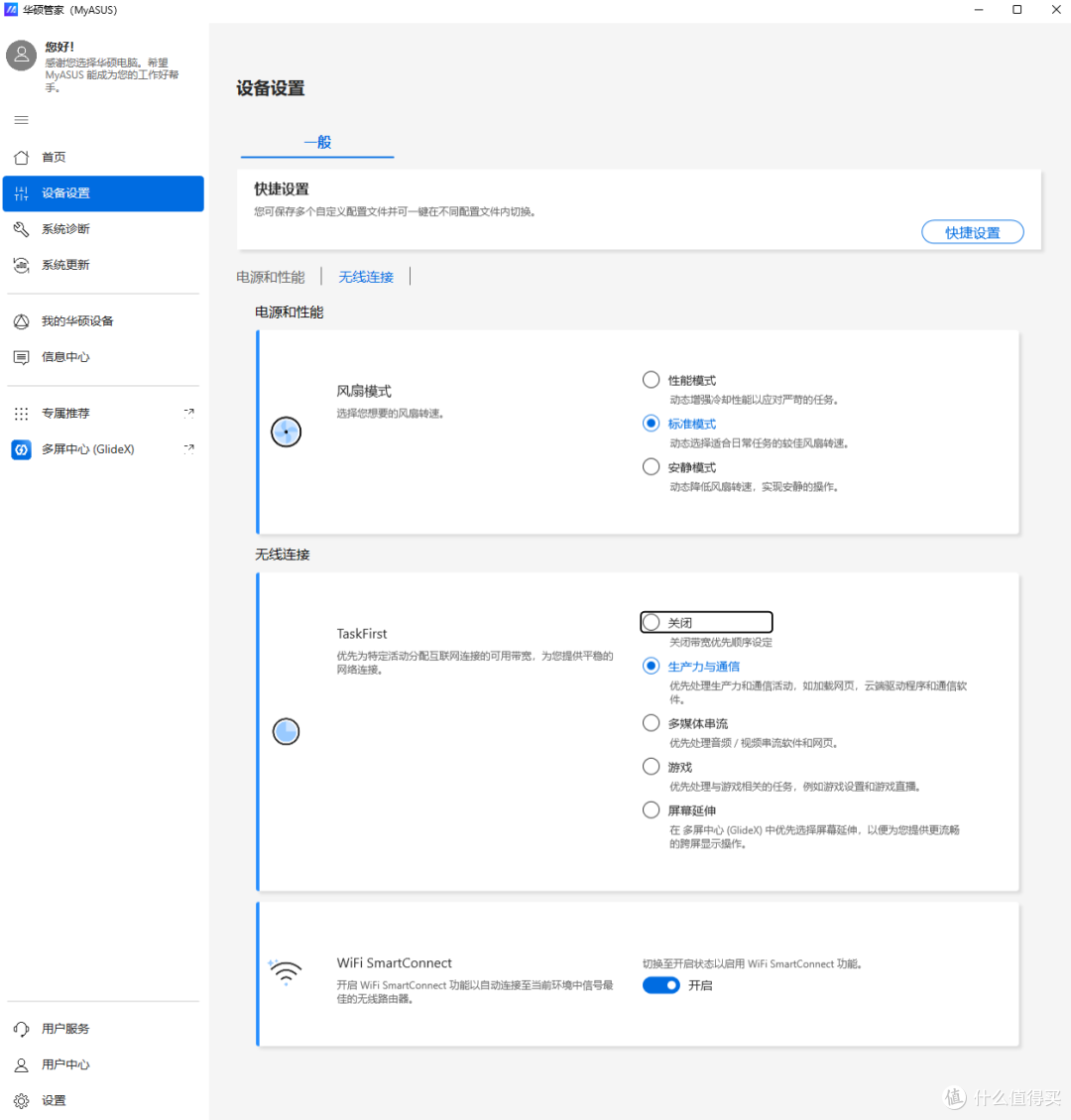Click the MyASUS logo in title bar
Image resolution: width=1071 pixels, height=1120 pixels.
tap(11, 9)
